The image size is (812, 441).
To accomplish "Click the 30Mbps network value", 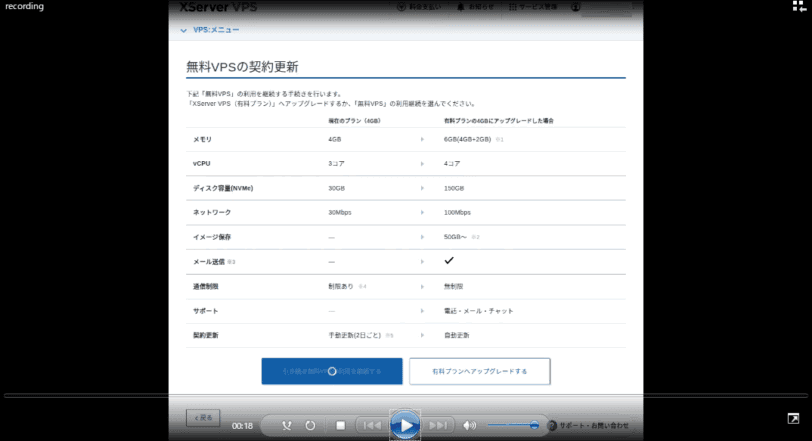I will (340, 213).
